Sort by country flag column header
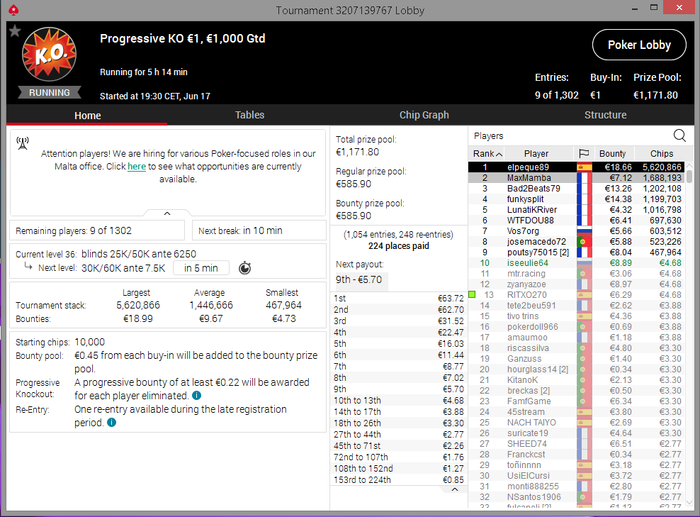This screenshot has width=700, height=517. pyautogui.click(x=583, y=154)
